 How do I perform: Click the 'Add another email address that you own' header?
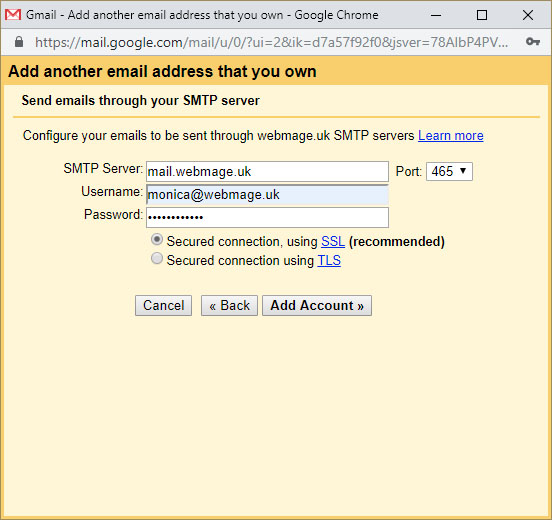pyautogui.click(x=162, y=71)
